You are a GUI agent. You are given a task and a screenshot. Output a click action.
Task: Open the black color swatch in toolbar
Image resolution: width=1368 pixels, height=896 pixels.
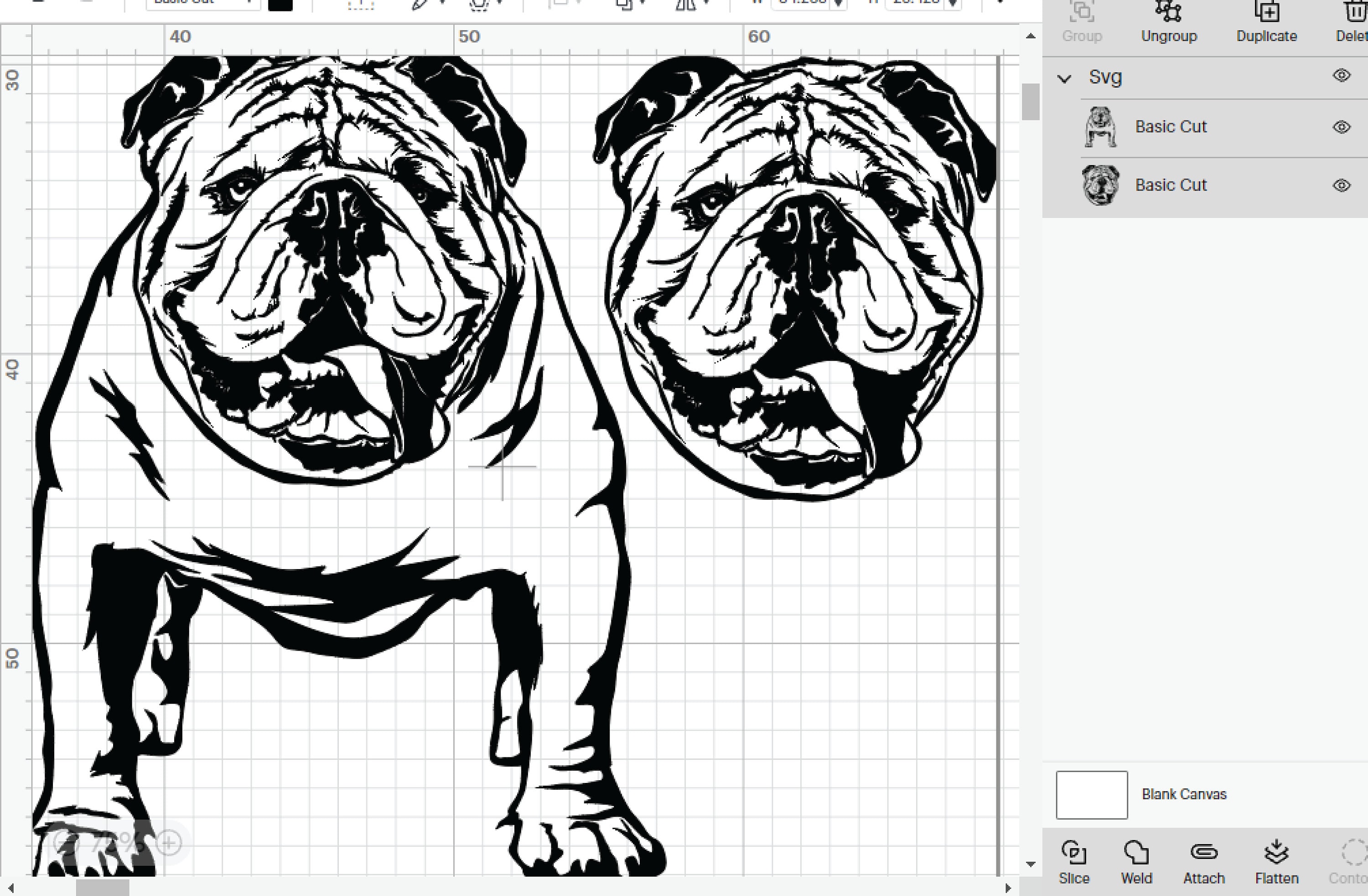[280, 5]
